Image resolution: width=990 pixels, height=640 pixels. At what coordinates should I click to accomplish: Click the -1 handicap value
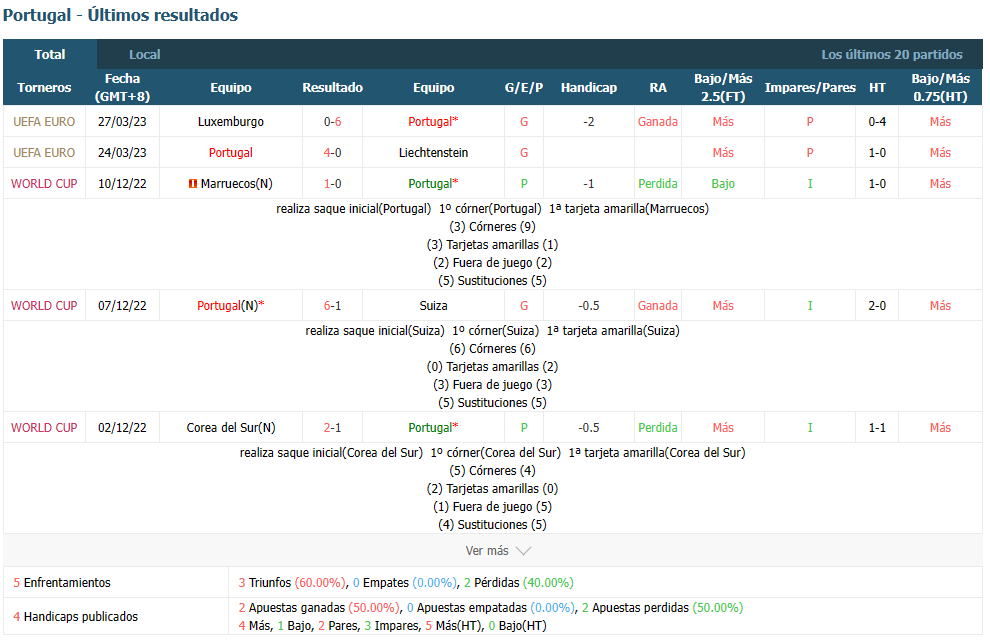[x=588, y=184]
